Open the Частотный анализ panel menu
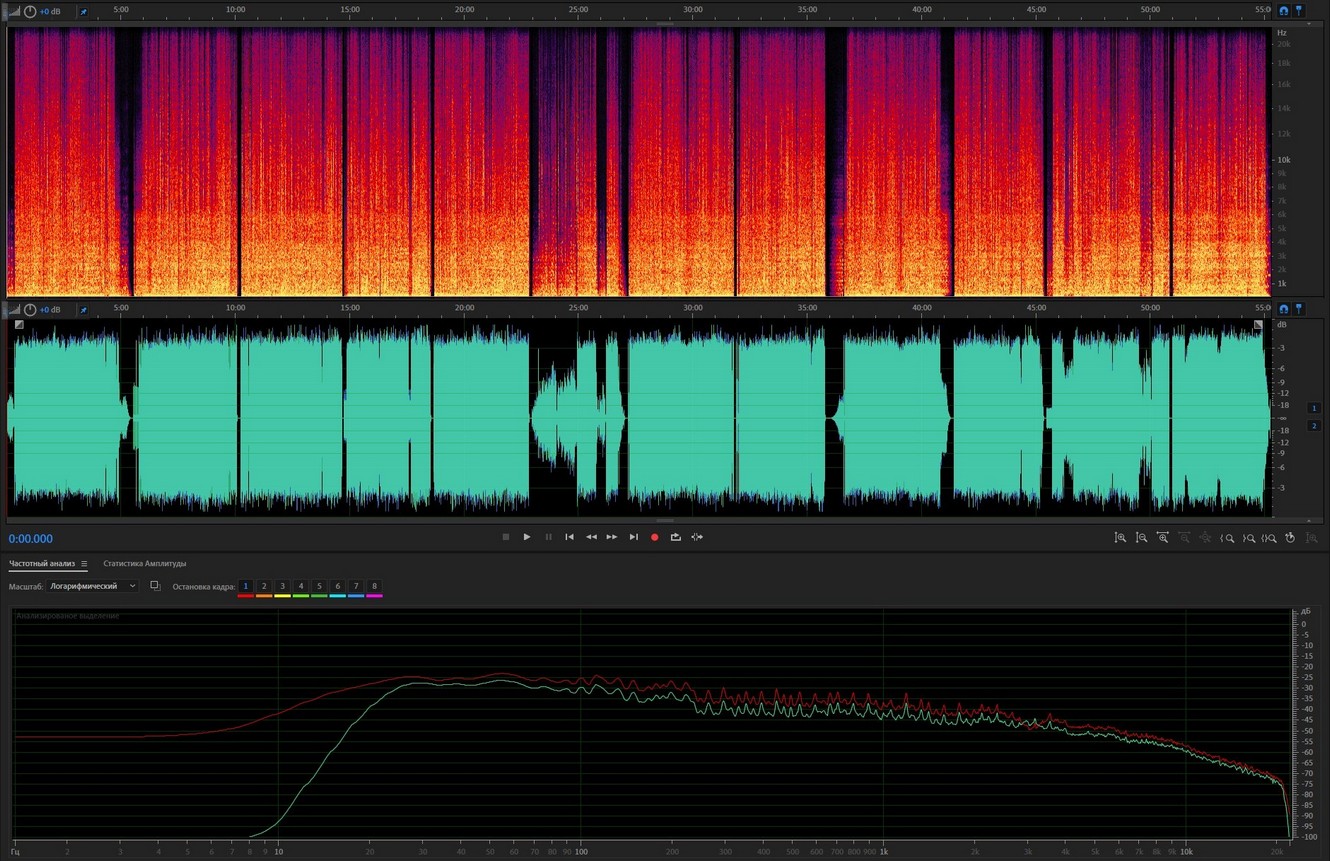This screenshot has height=861, width=1330. (x=84, y=564)
